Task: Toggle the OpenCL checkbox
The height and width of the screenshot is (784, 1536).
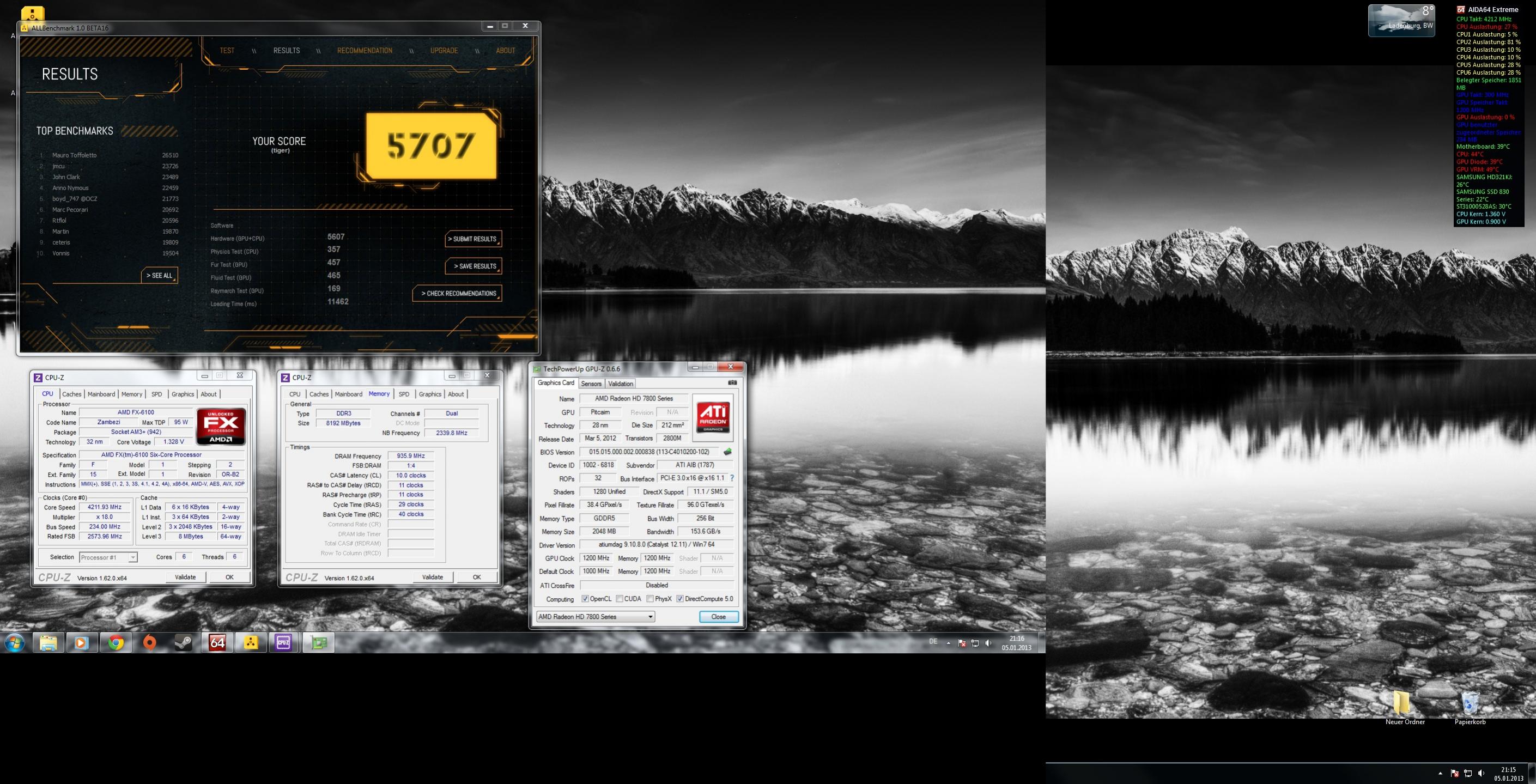Action: (x=585, y=599)
